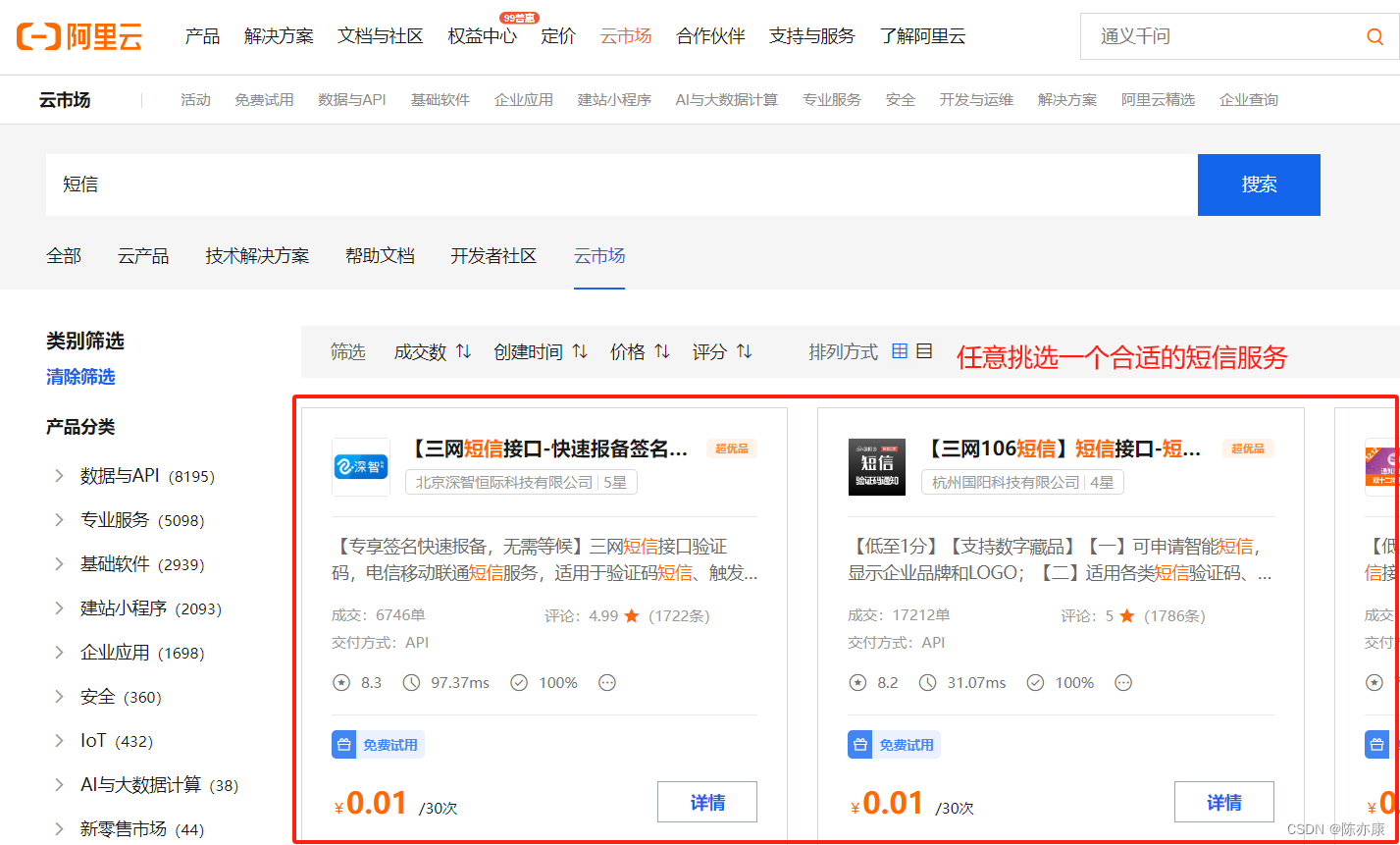Open the 文档与社区 top menu
The width and height of the screenshot is (1400, 845).
coord(381,36)
